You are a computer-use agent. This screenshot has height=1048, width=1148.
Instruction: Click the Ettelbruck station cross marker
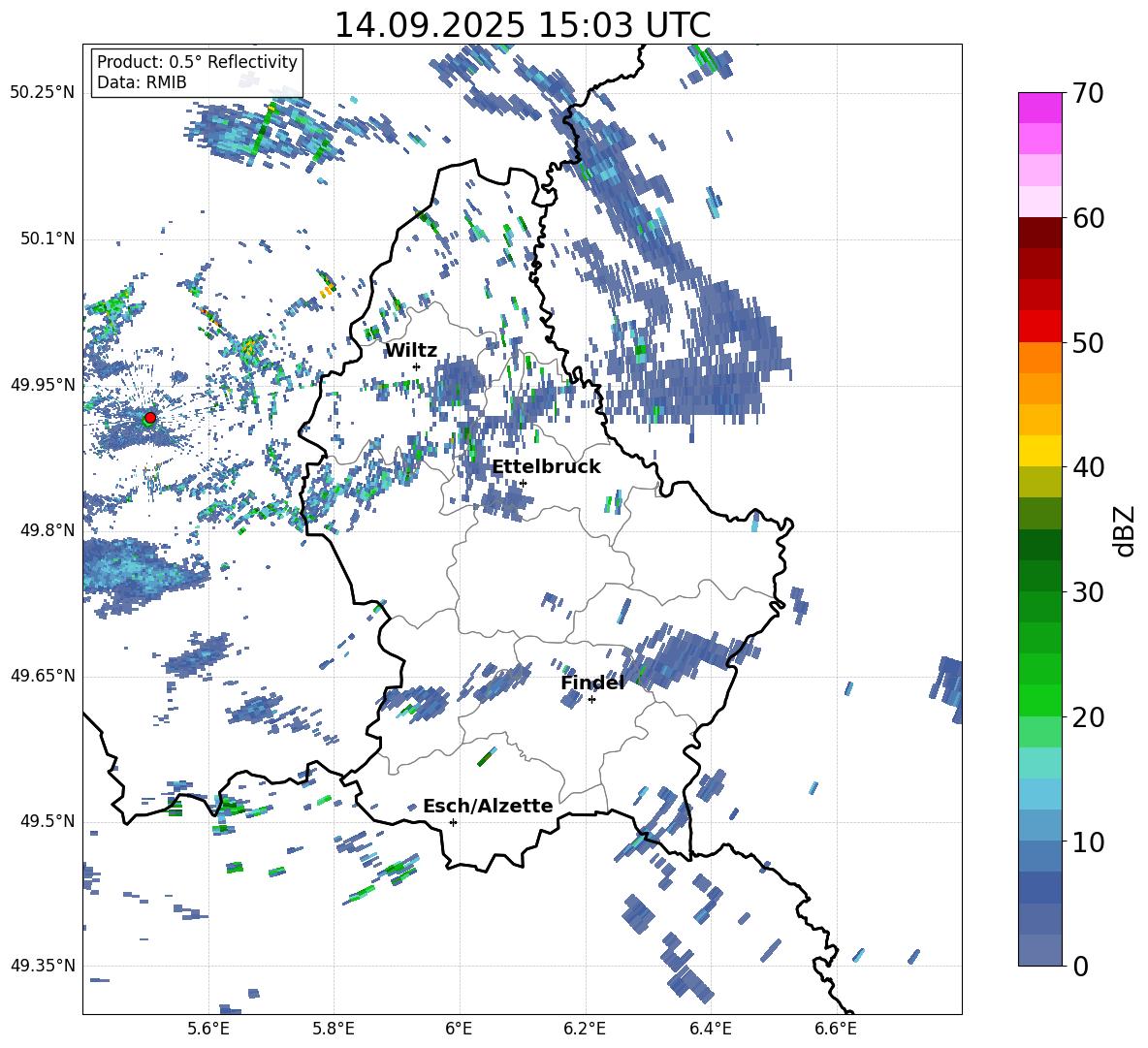523,483
